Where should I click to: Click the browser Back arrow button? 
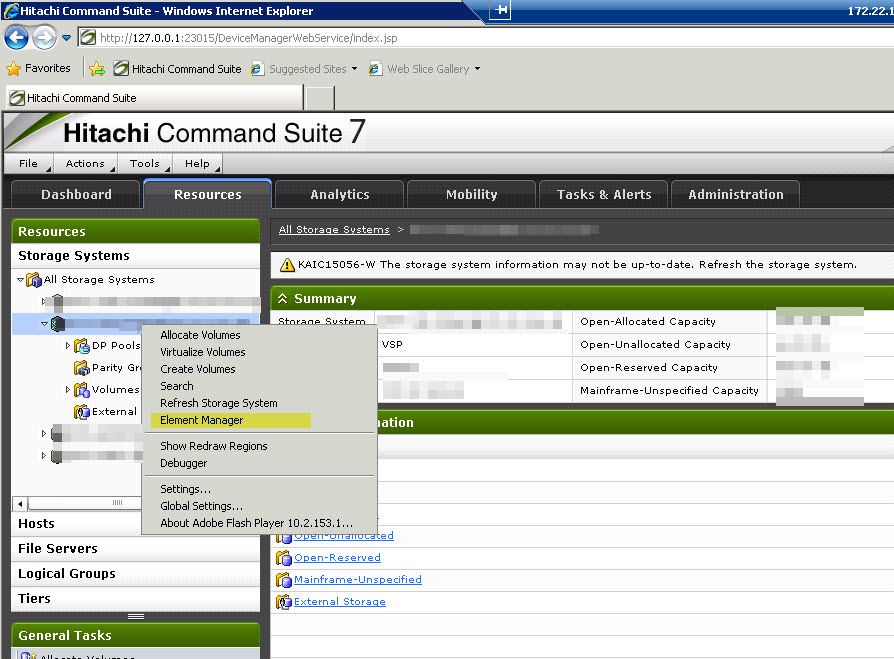[16, 38]
